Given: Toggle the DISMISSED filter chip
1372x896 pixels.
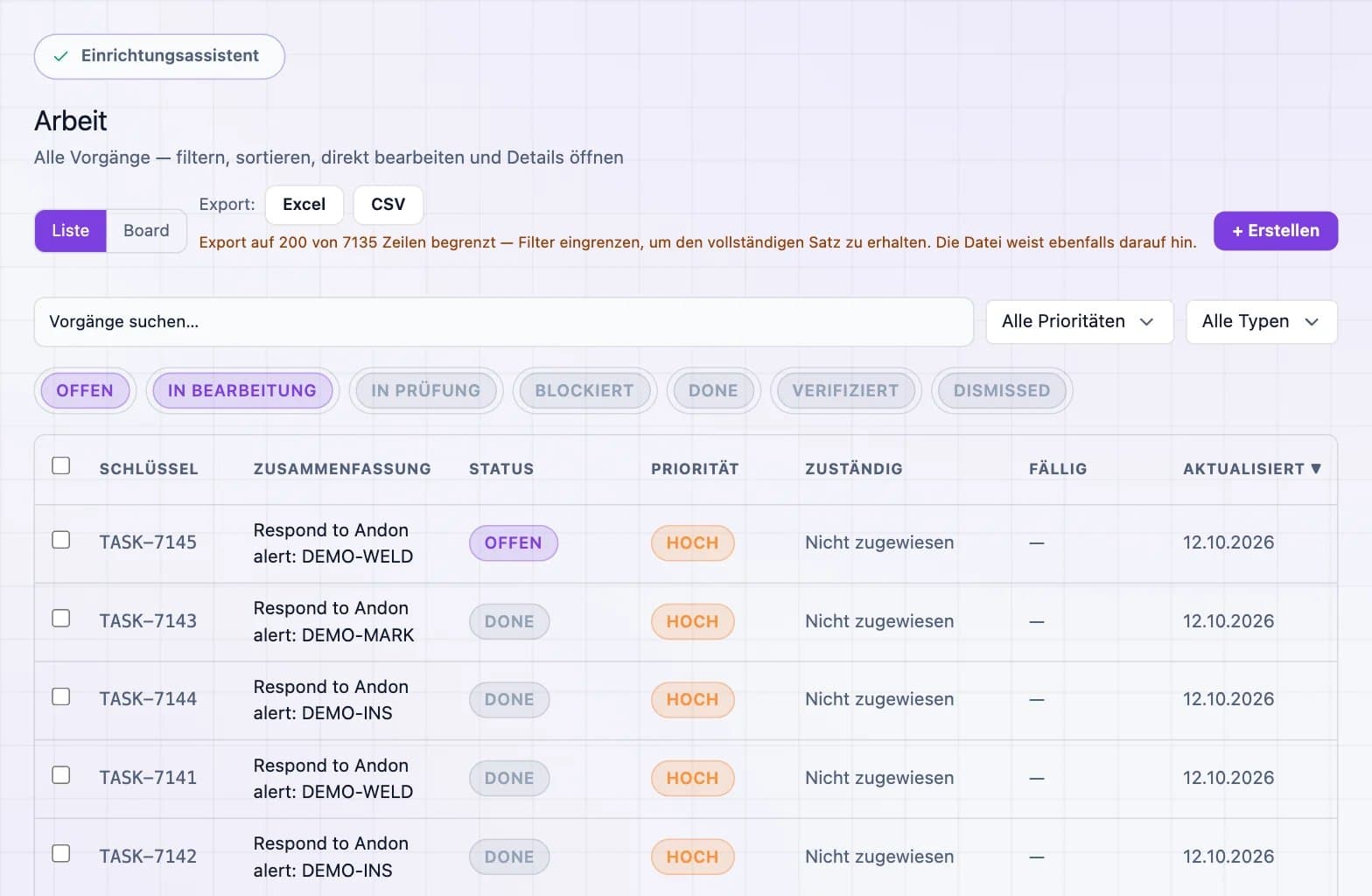Looking at the screenshot, I should point(1002,390).
